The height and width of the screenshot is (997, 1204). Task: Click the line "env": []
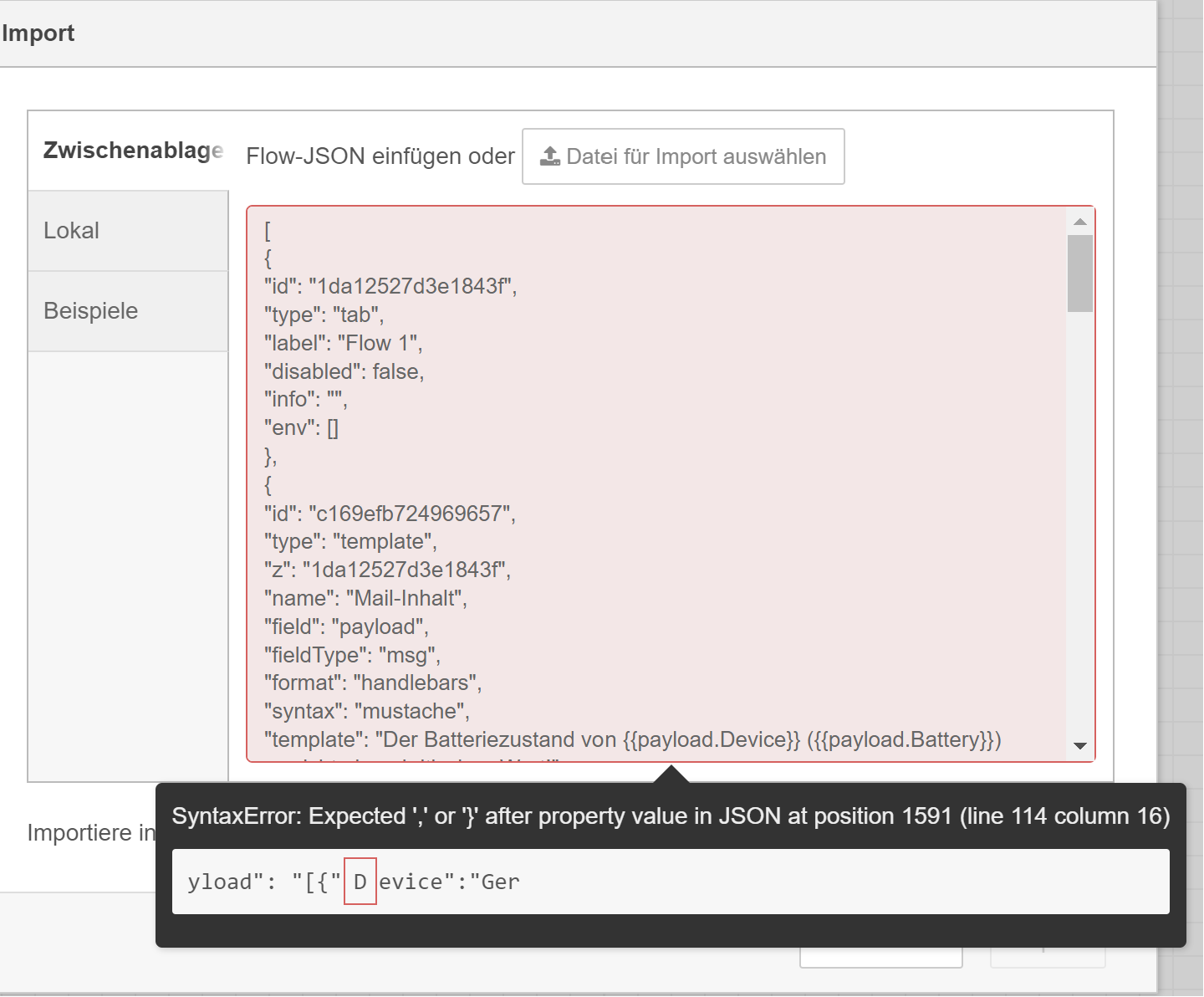[302, 427]
